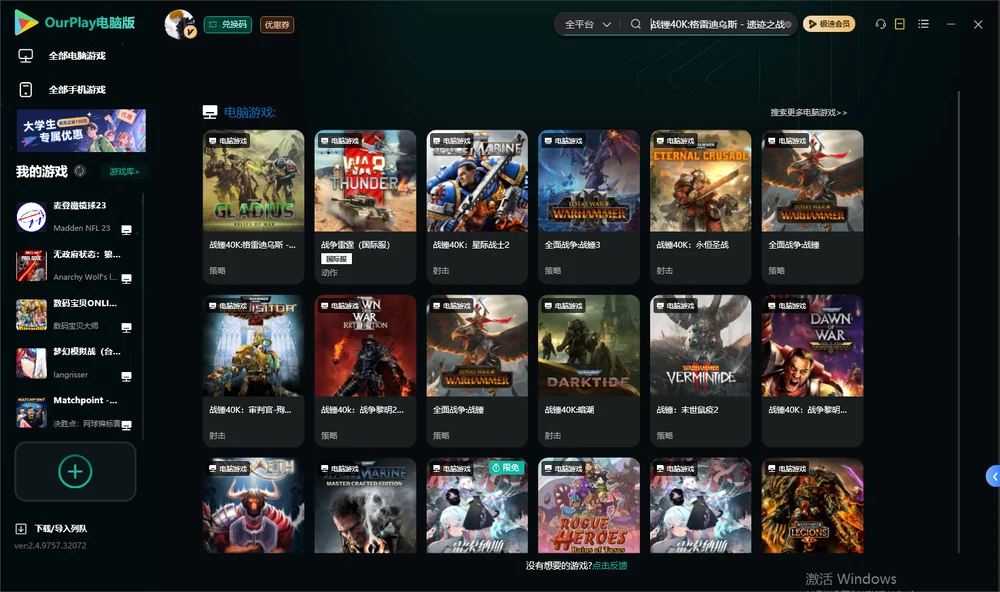
Task: Click the 下载/导入列队 download queue icon
Action: pos(21,529)
